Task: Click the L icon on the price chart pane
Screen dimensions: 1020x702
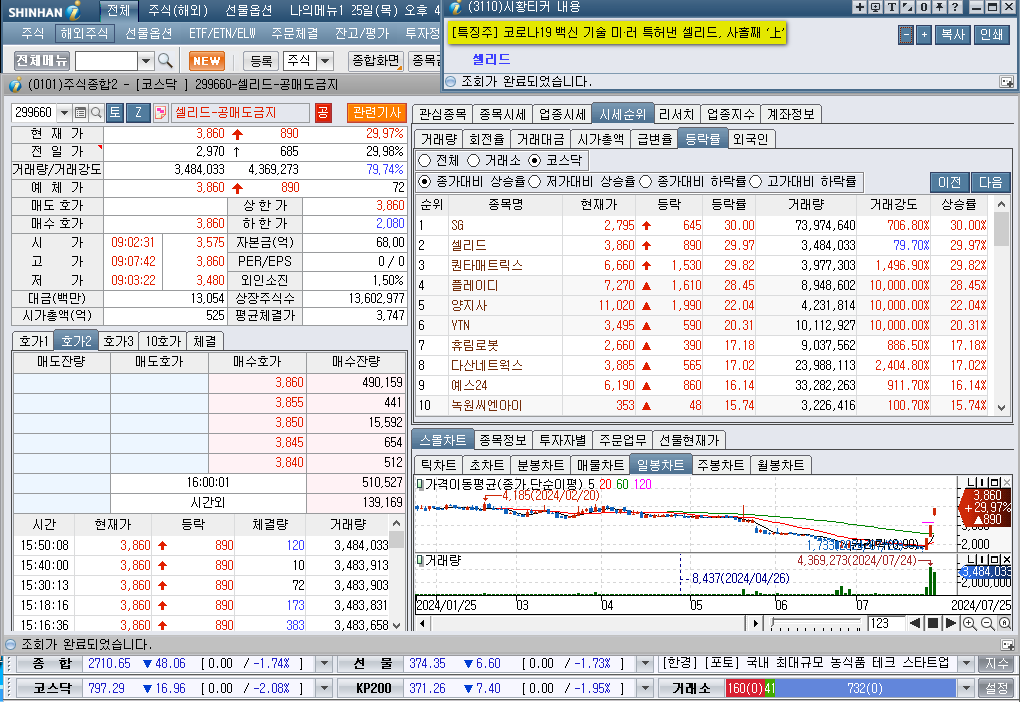Action: [972, 482]
